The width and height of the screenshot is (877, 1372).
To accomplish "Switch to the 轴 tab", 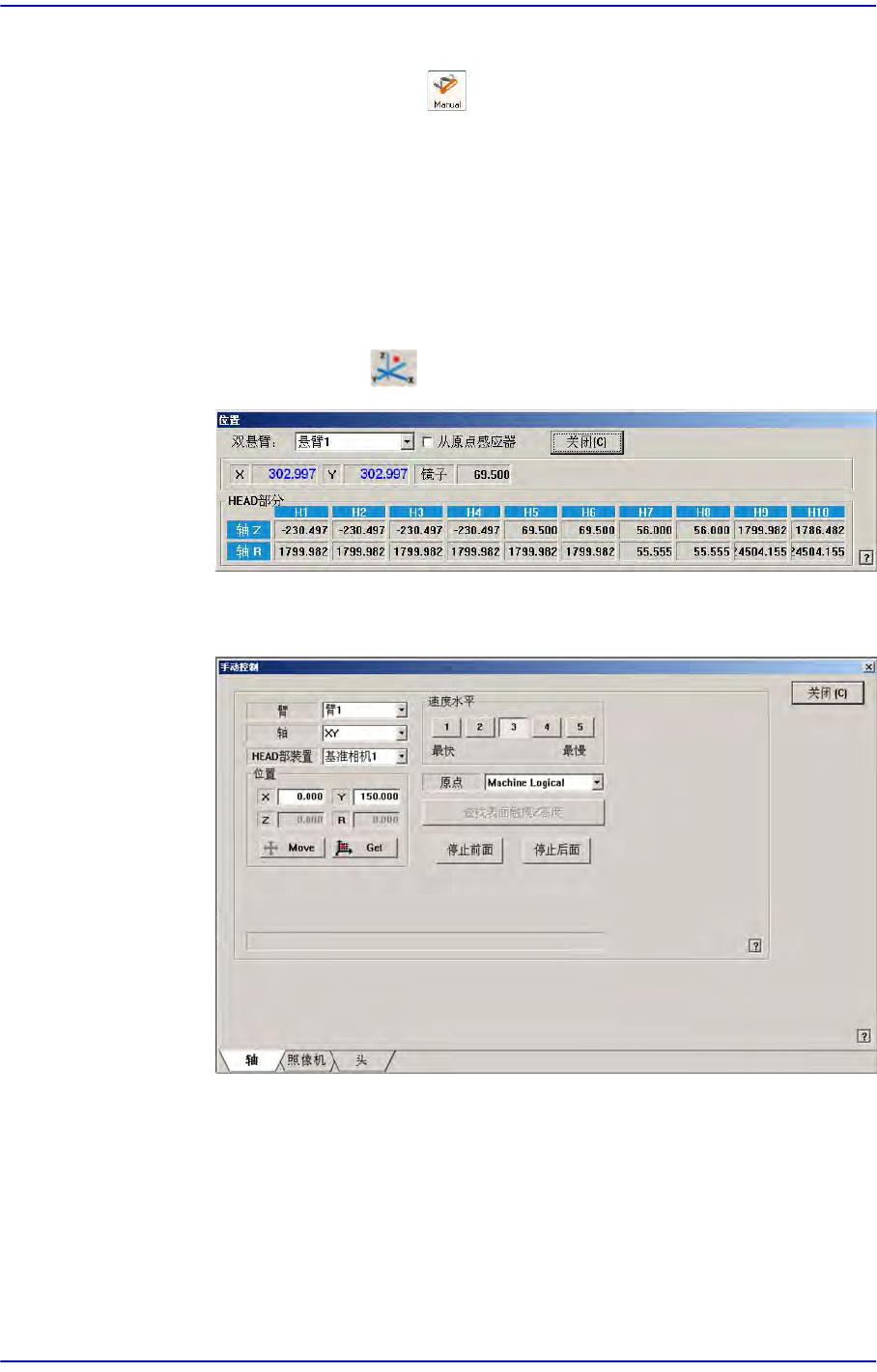I will click(x=251, y=1060).
